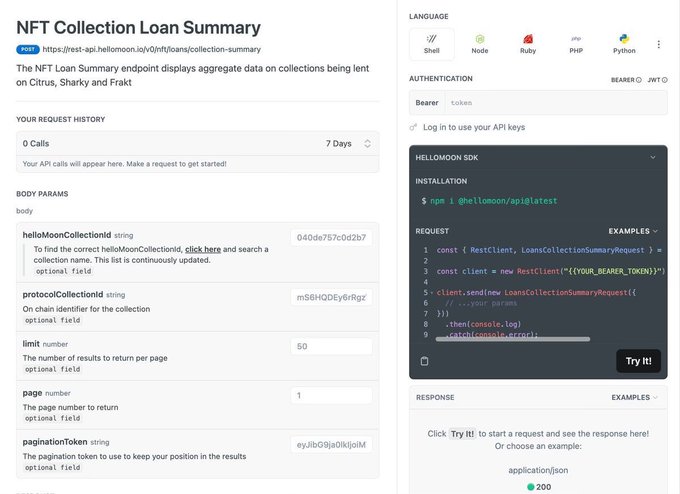The width and height of the screenshot is (680, 494).
Task: Select the Shell language icon
Action: coord(432,44)
